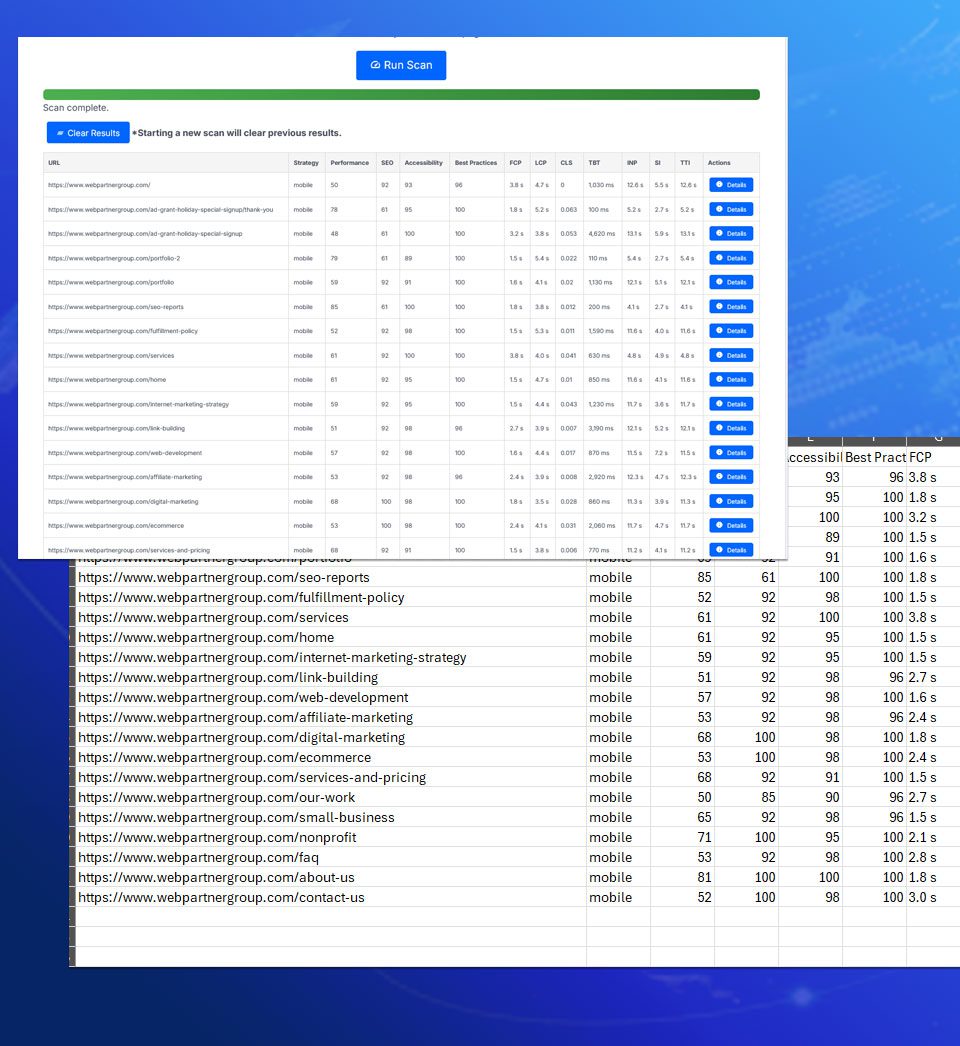Click the SEO column header
Screen dimensions: 960x1046
tap(387, 163)
